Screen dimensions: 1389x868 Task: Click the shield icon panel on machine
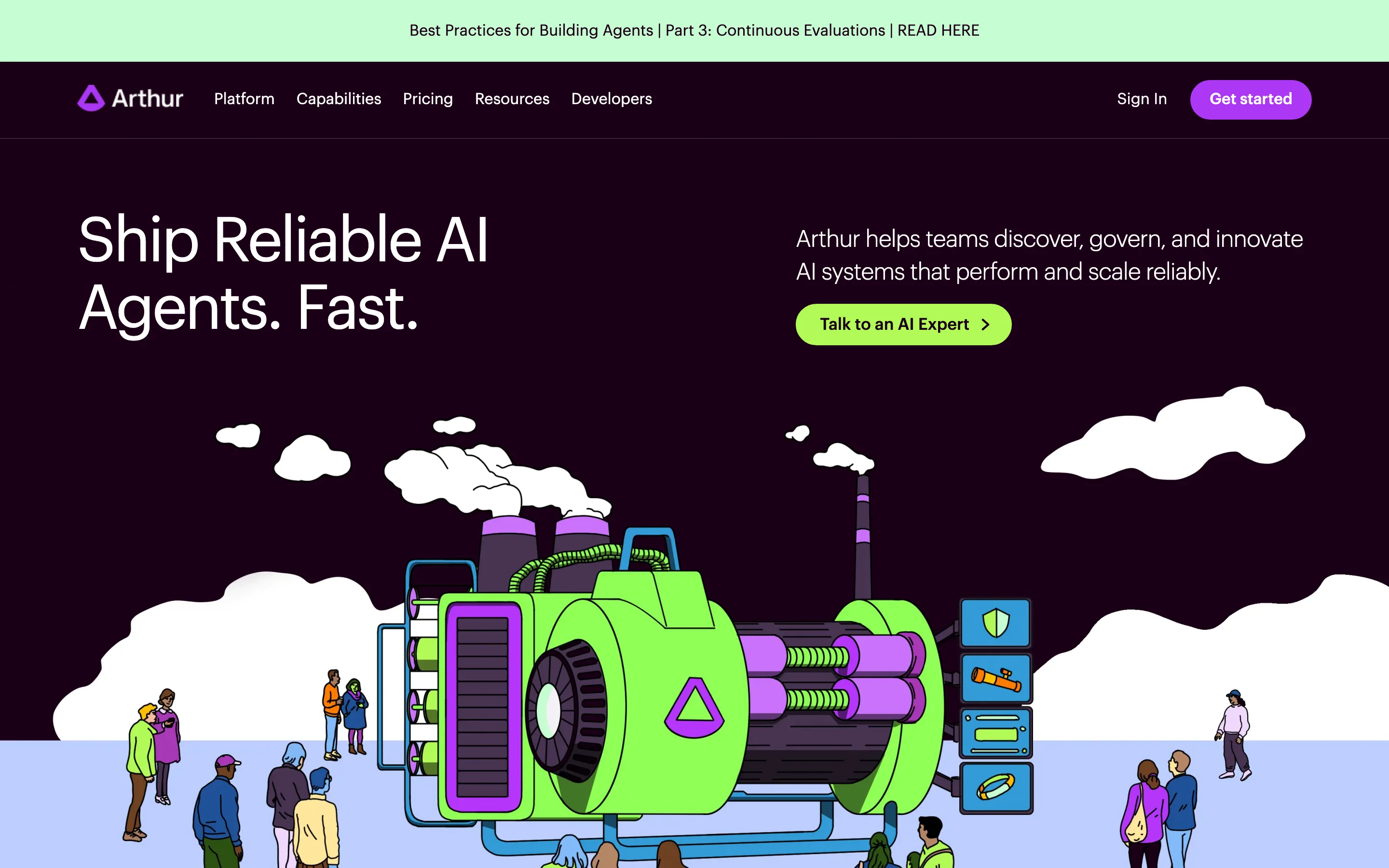tap(995, 623)
